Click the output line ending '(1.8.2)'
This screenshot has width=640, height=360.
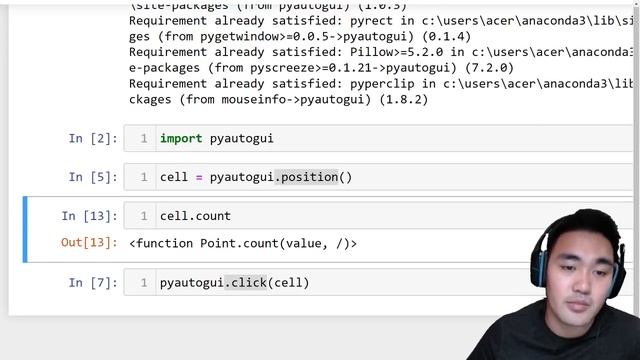pos(278,100)
